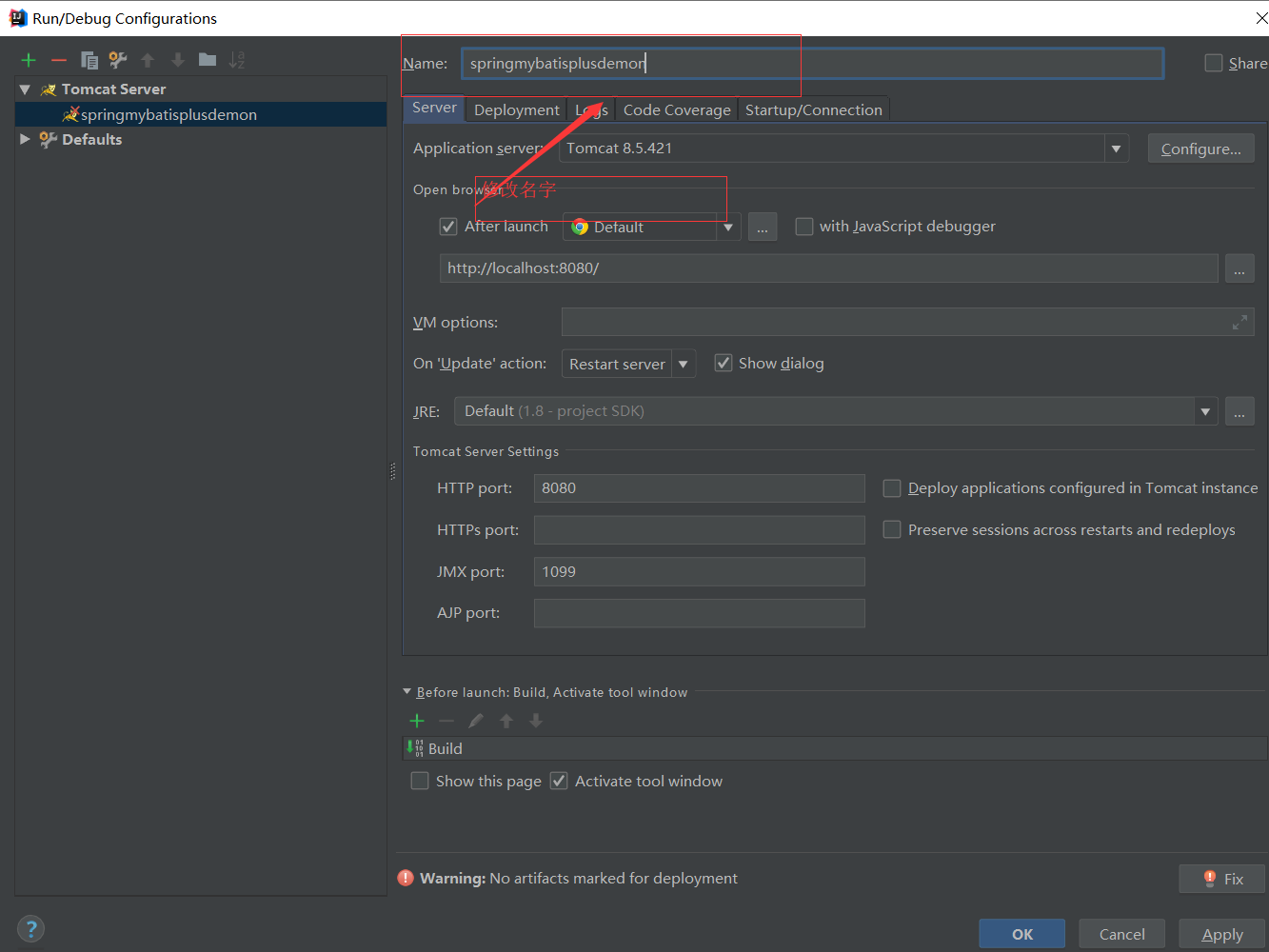Remove the selected configuration
Viewport: 1269px width, 952px height.
click(x=59, y=60)
